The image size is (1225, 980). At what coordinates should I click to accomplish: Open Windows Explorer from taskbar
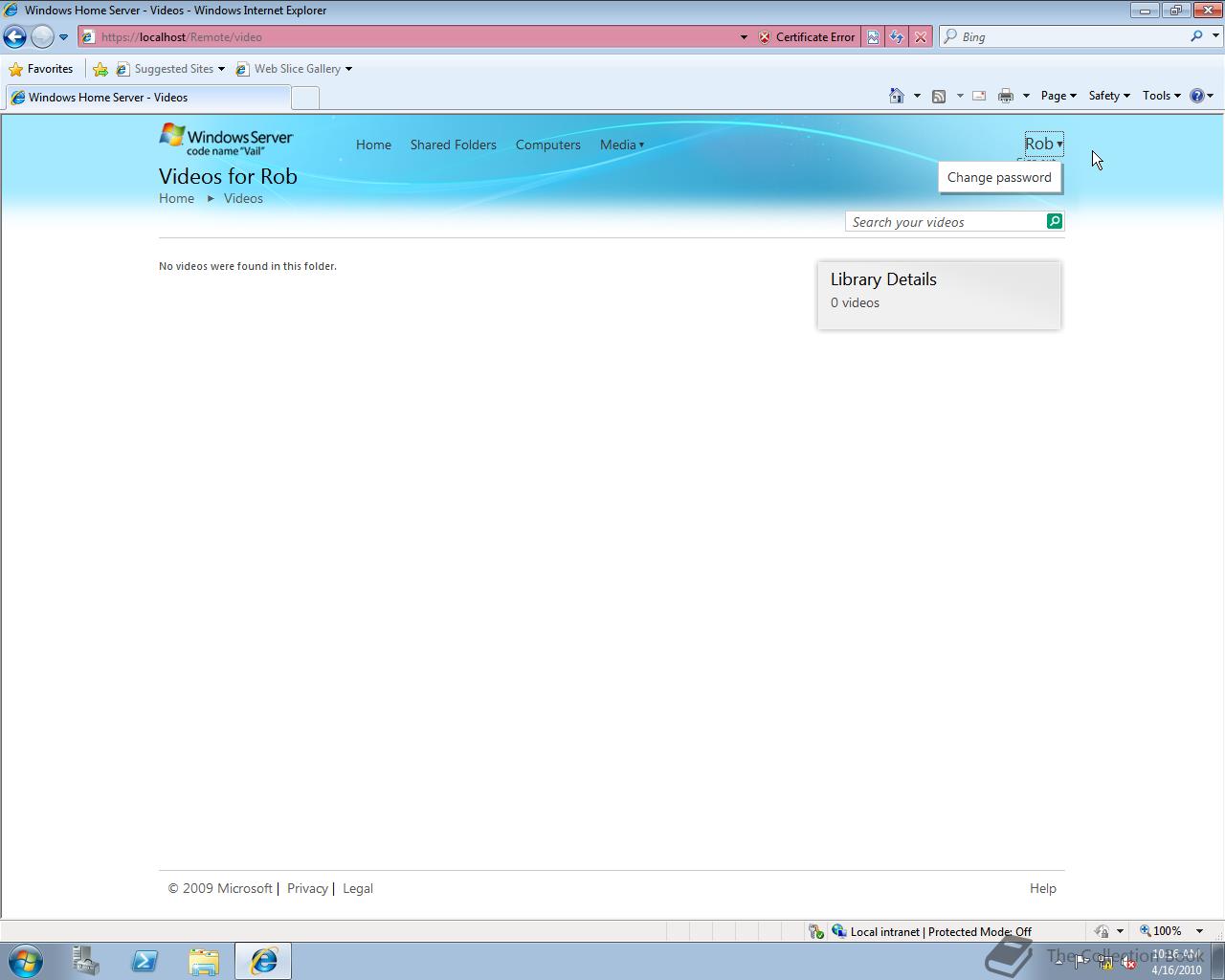coord(204,961)
